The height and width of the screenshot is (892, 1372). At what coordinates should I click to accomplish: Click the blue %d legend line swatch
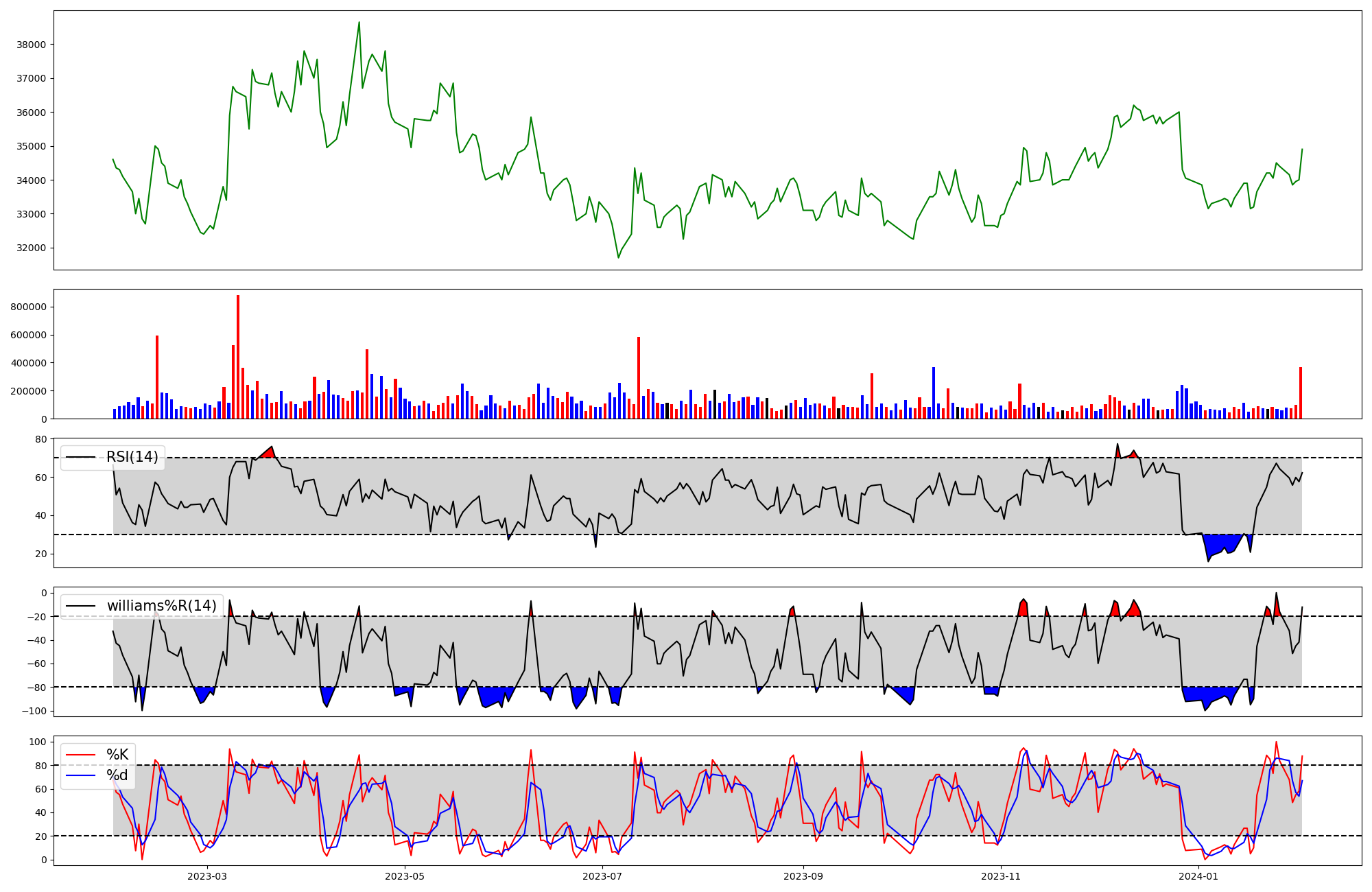tap(80, 775)
